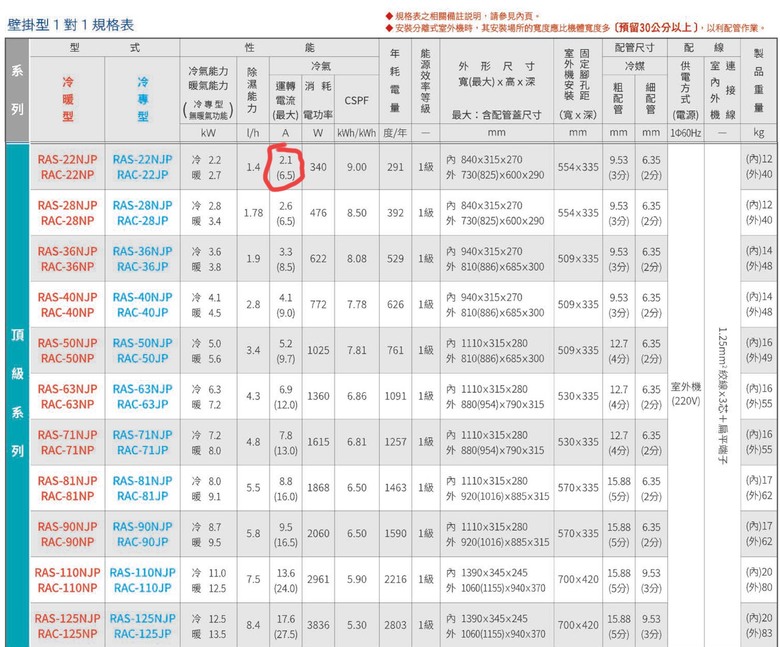Click the CSPF column header
Screen dimensions: 780x647
[357, 100]
